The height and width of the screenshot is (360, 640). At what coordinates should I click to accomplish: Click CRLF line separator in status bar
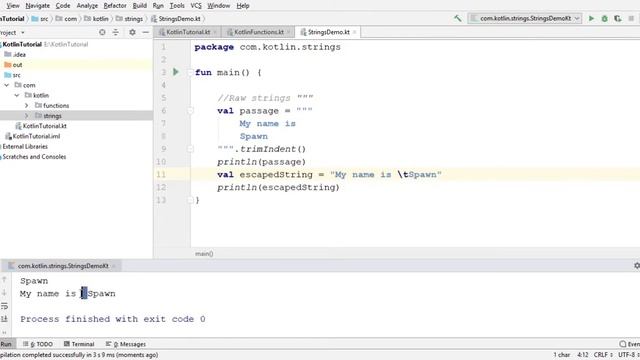click(603, 355)
